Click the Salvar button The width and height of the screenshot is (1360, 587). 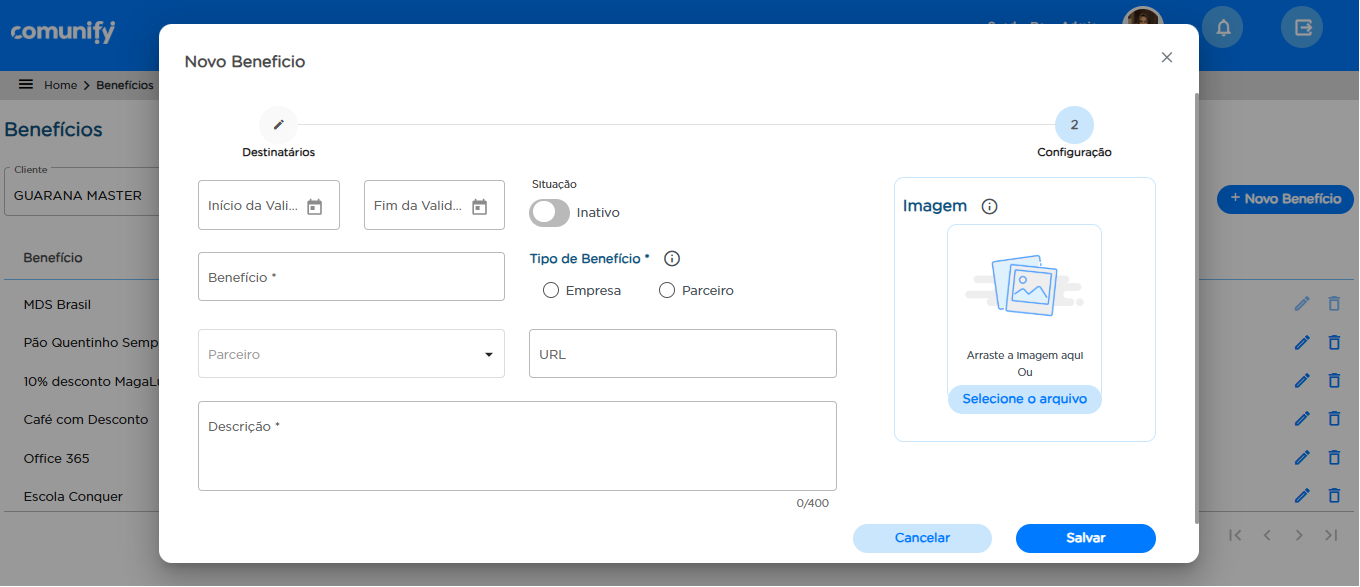point(1085,538)
